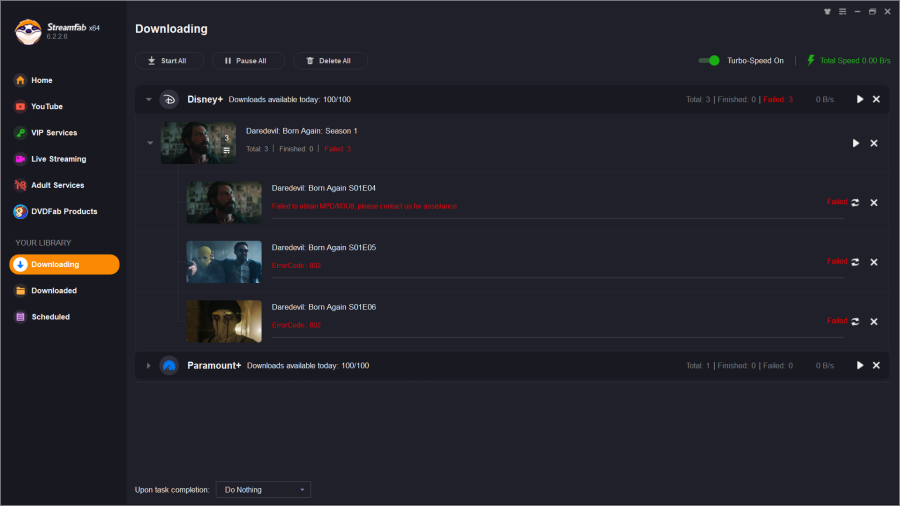
Task: Collapse the Disney+ download group
Action: point(148,99)
